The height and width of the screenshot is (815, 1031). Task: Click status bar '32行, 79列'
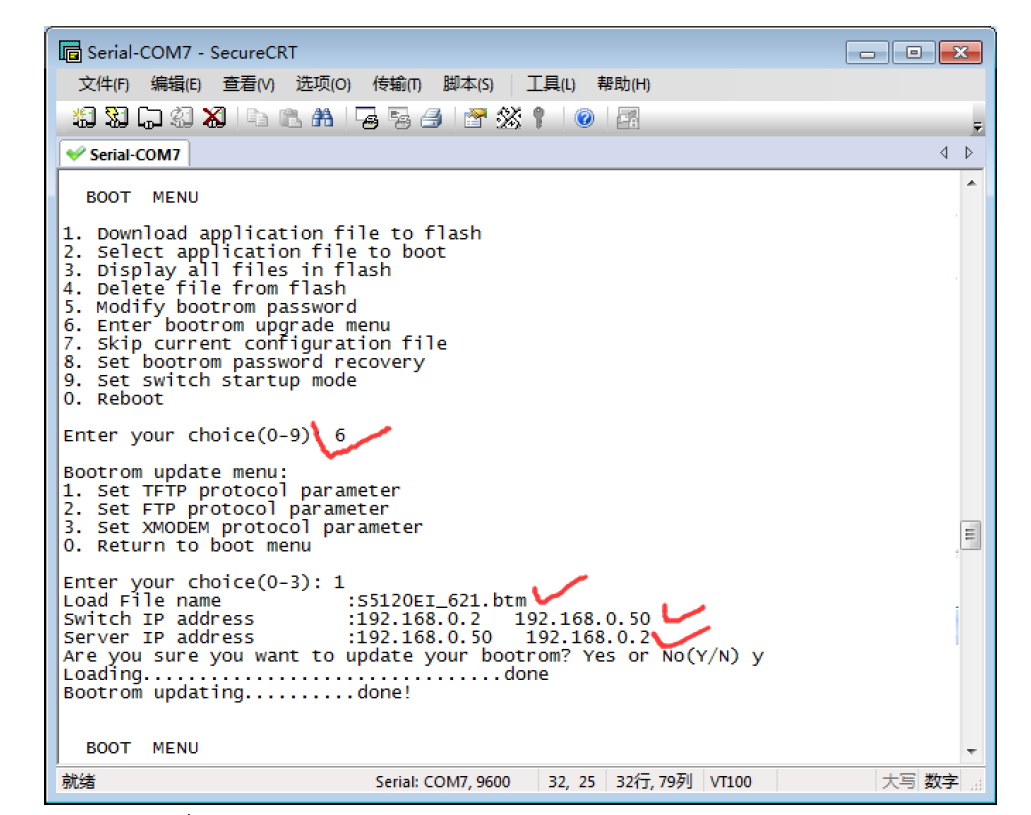click(x=654, y=781)
